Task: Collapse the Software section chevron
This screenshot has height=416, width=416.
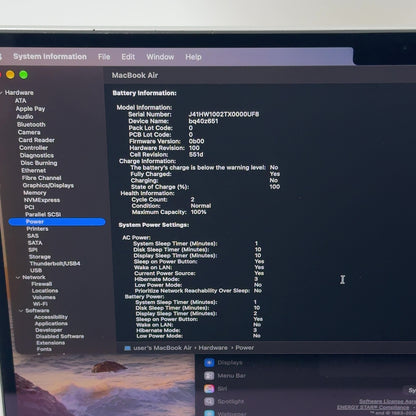Action: click(21, 311)
